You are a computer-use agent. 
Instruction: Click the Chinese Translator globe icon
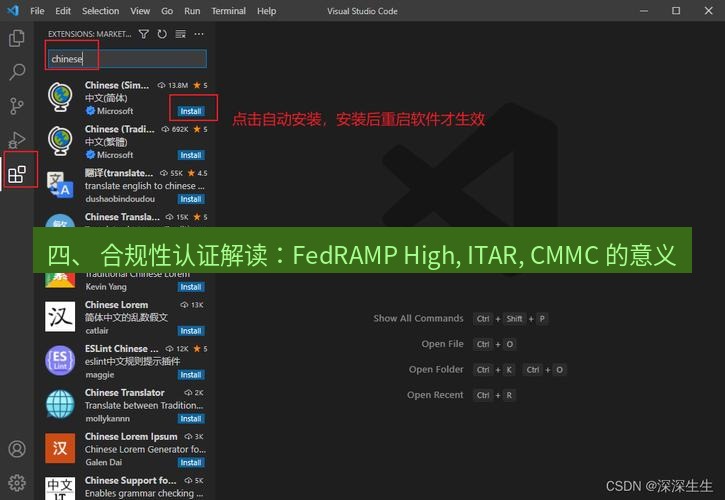60,404
